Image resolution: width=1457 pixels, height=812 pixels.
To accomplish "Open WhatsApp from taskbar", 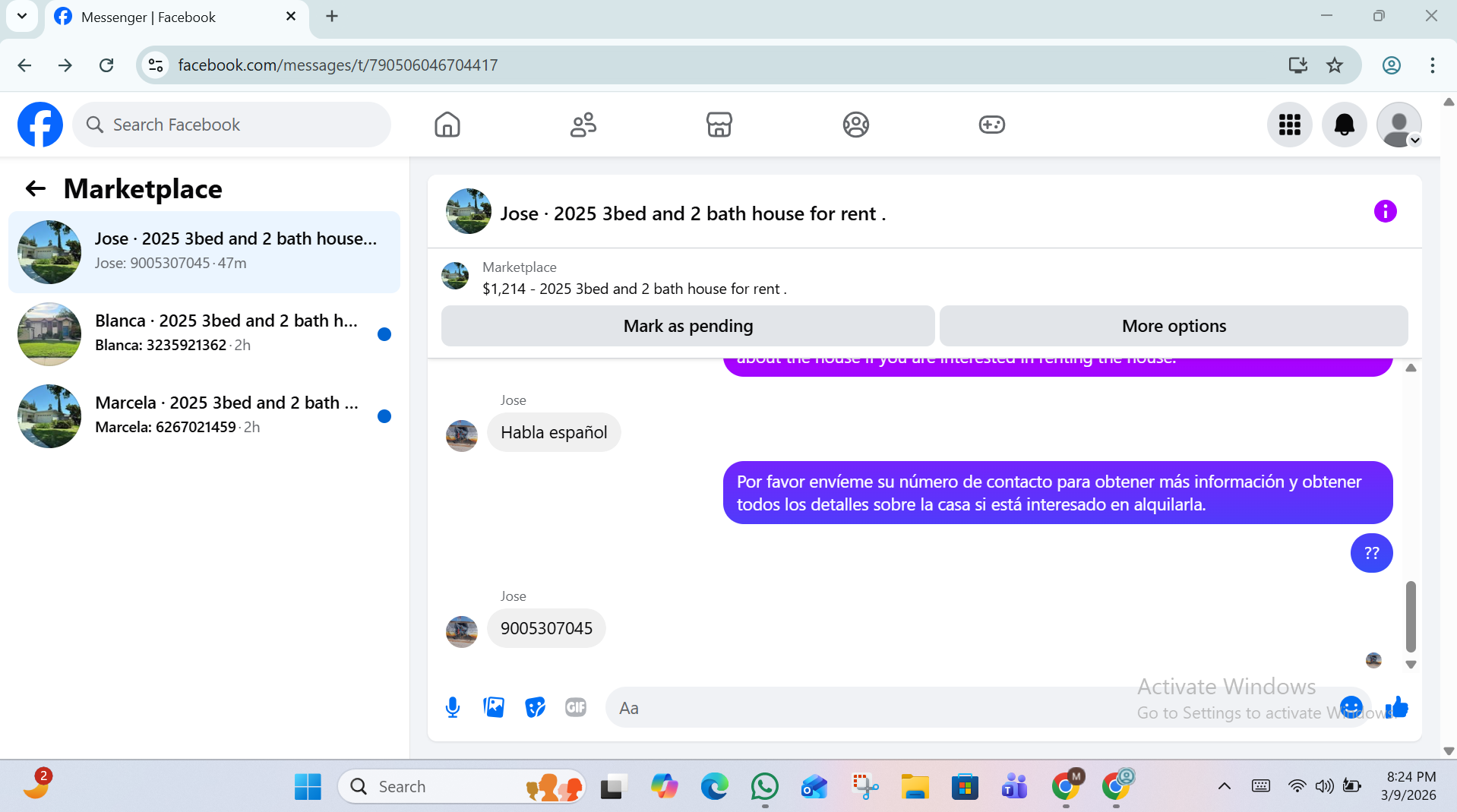I will click(x=765, y=787).
